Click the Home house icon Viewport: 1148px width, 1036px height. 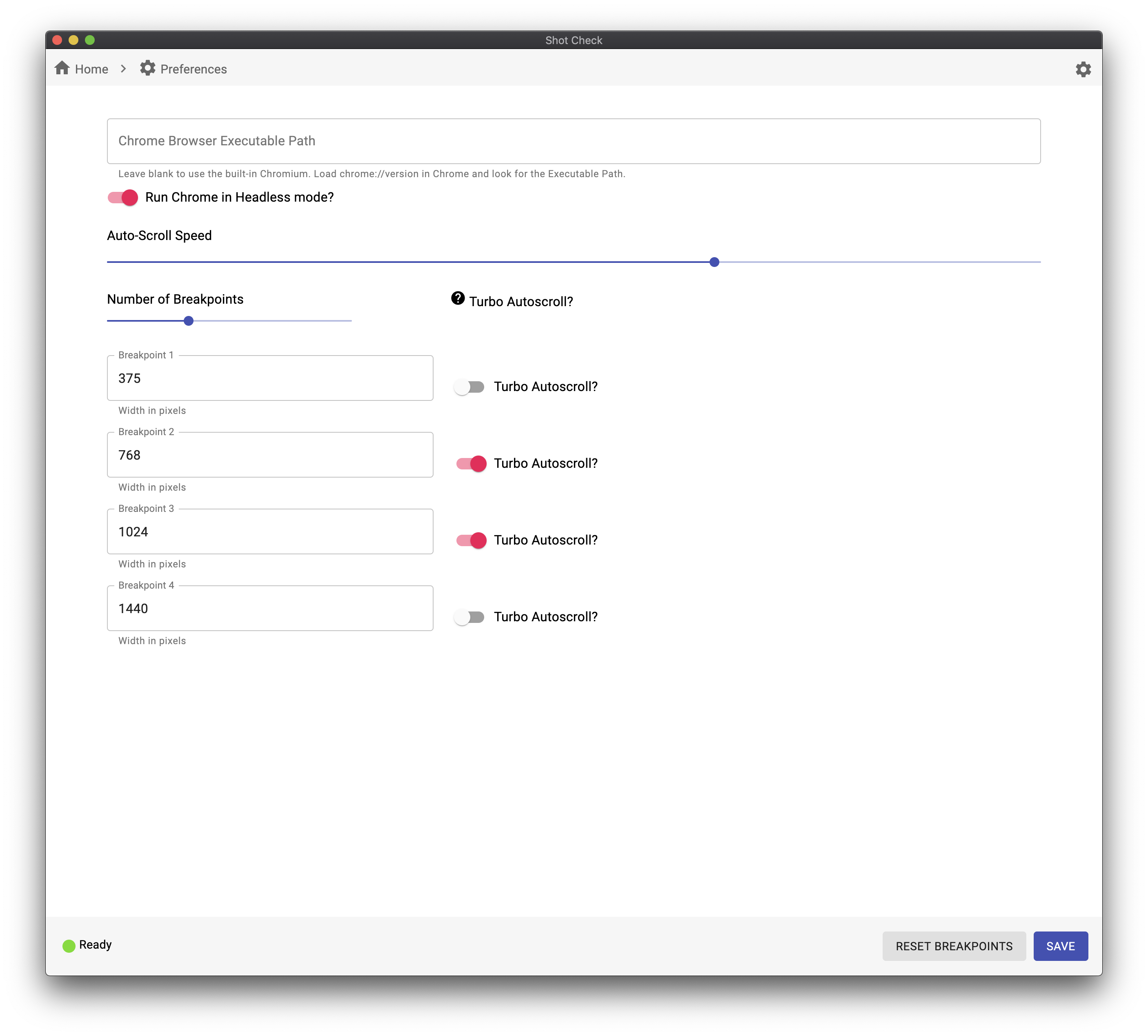[62, 68]
